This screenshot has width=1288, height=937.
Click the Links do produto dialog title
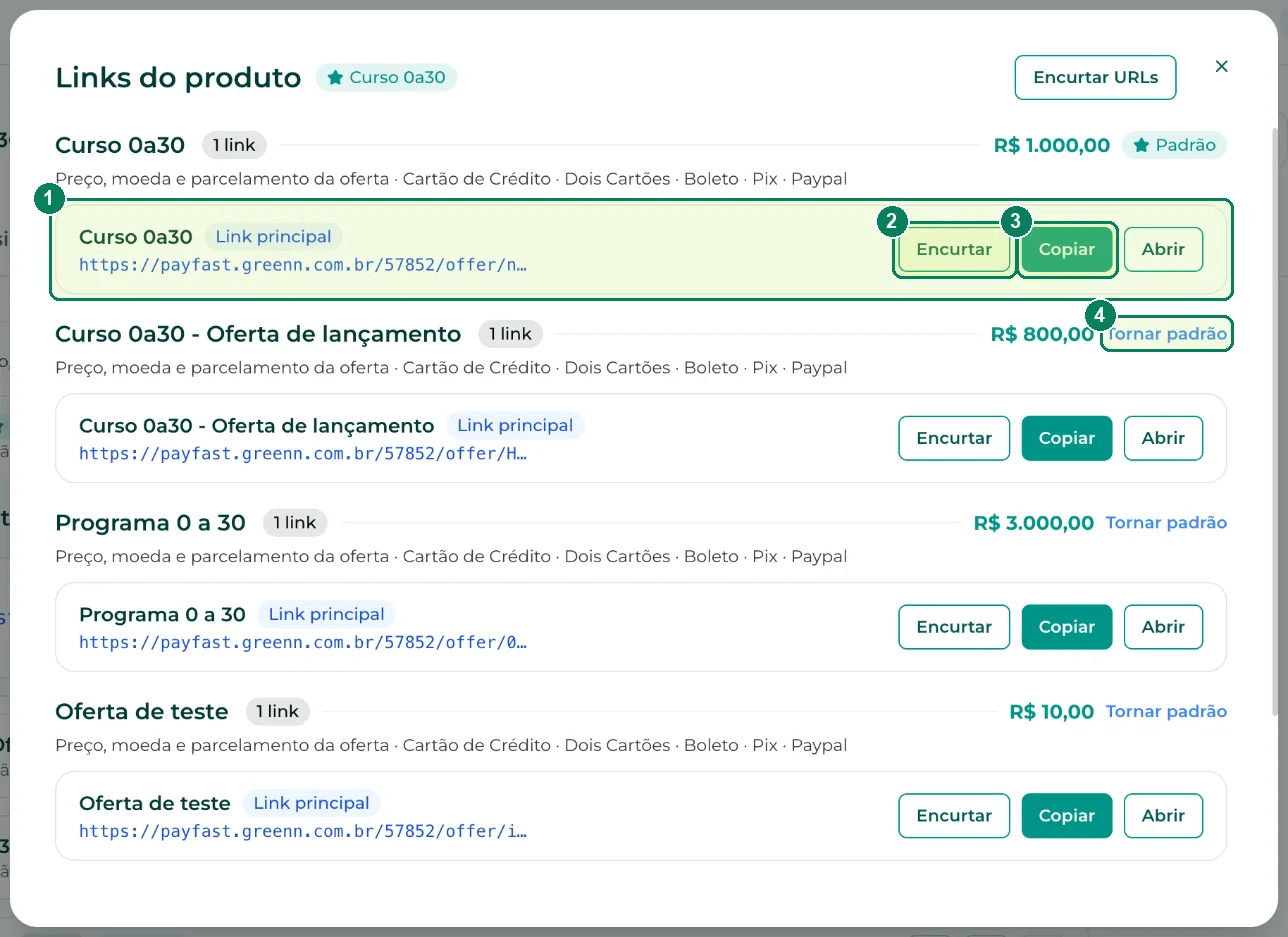[178, 77]
